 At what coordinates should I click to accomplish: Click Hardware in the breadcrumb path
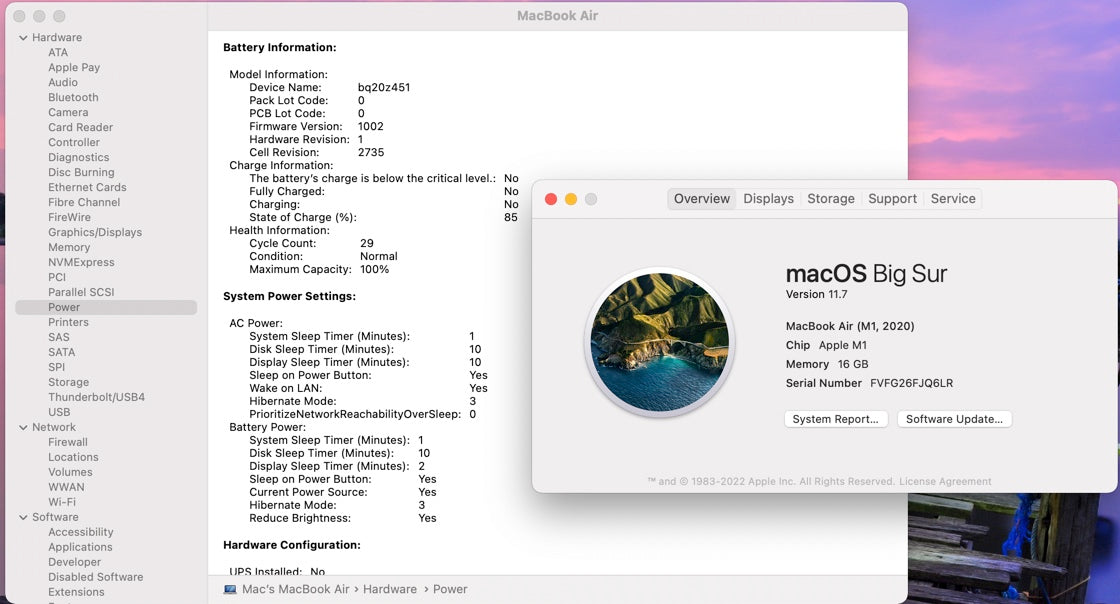coord(390,589)
